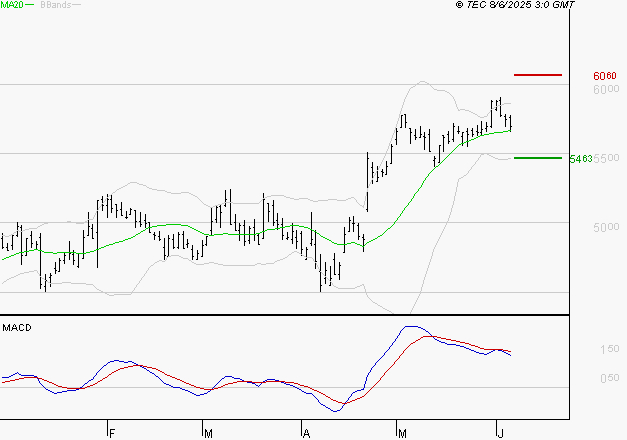
Task: Click the MACD indicator panel title
Action: pos(17,328)
